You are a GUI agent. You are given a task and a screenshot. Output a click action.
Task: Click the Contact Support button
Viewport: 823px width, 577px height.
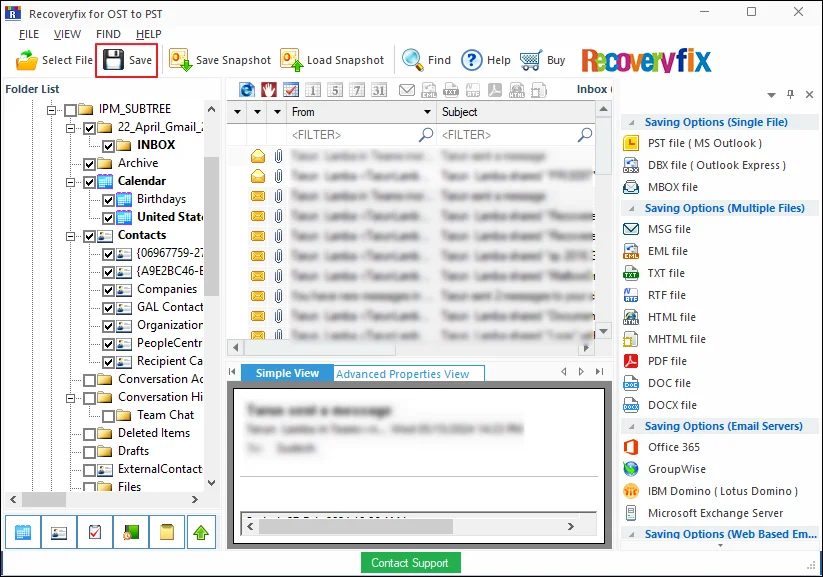pos(410,563)
